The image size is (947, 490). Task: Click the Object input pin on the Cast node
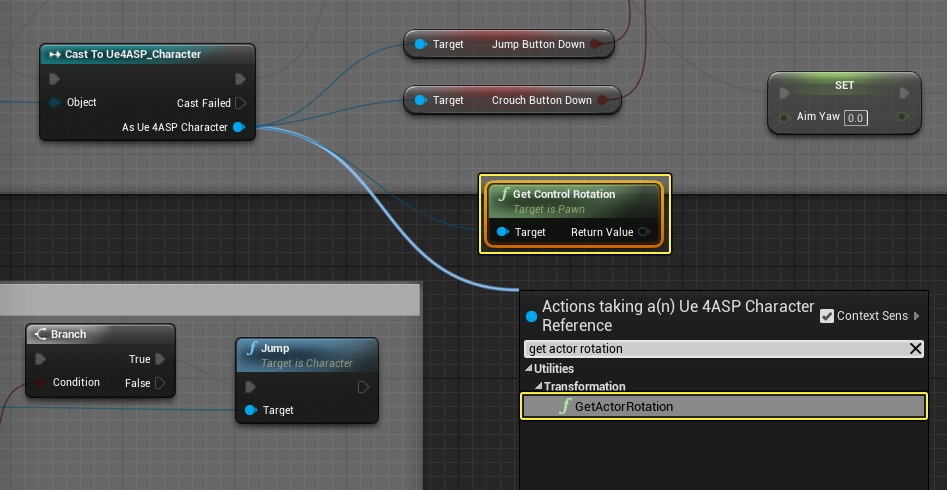(x=55, y=103)
